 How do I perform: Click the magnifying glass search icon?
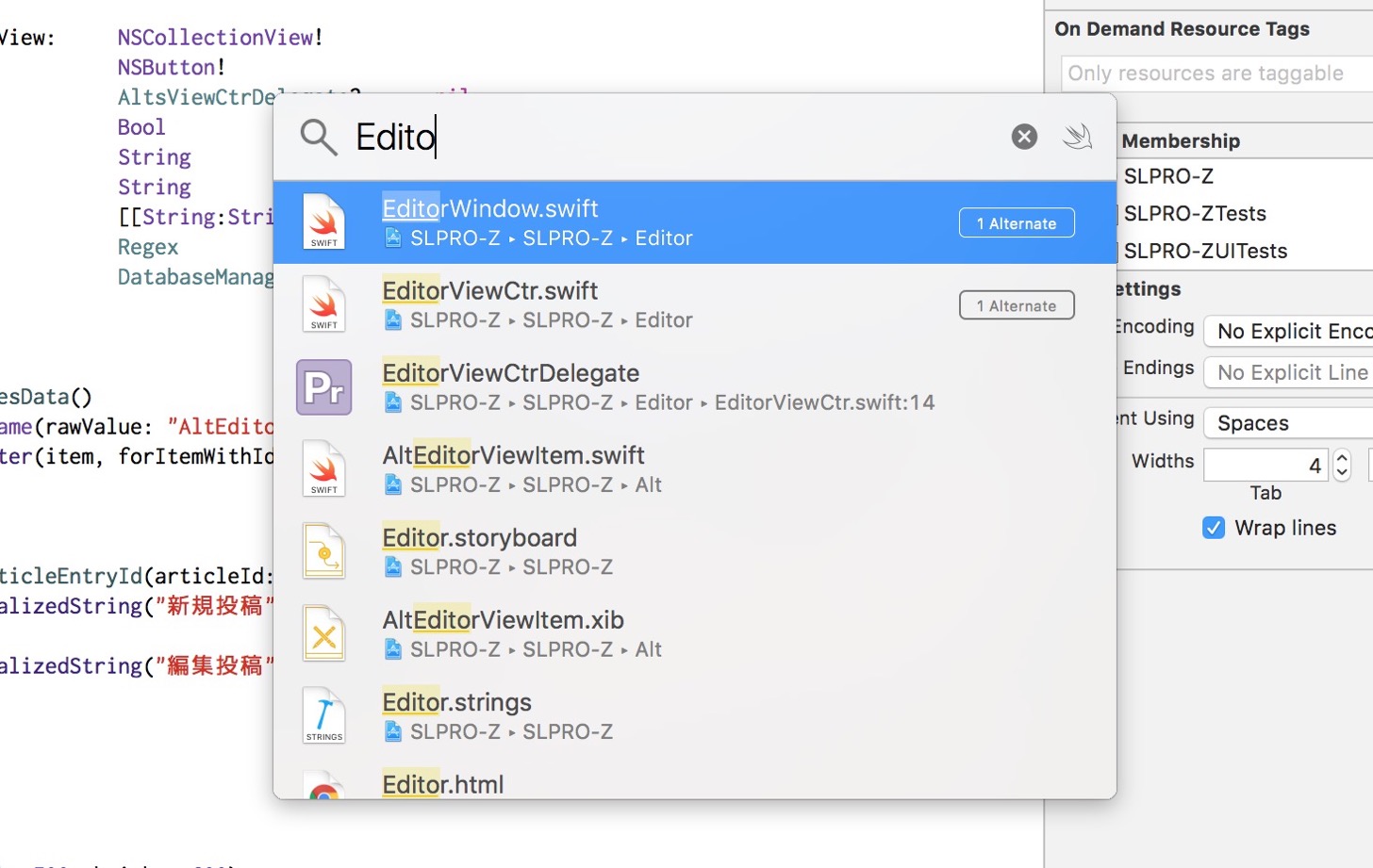coord(319,138)
